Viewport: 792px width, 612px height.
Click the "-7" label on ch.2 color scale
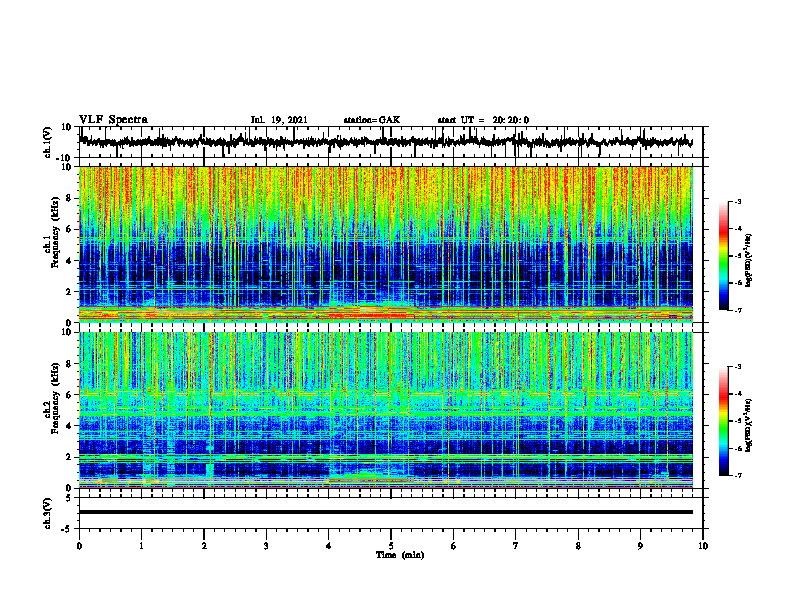[737, 475]
